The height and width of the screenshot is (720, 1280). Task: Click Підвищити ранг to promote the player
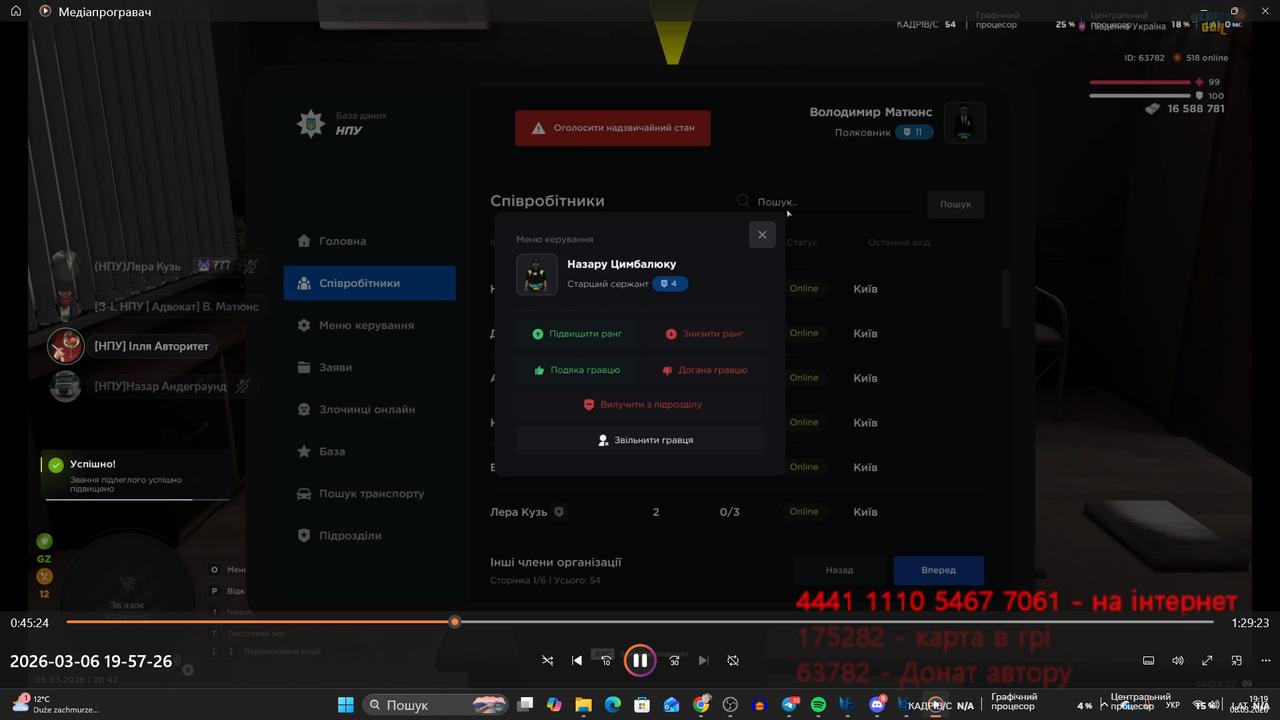[577, 334]
